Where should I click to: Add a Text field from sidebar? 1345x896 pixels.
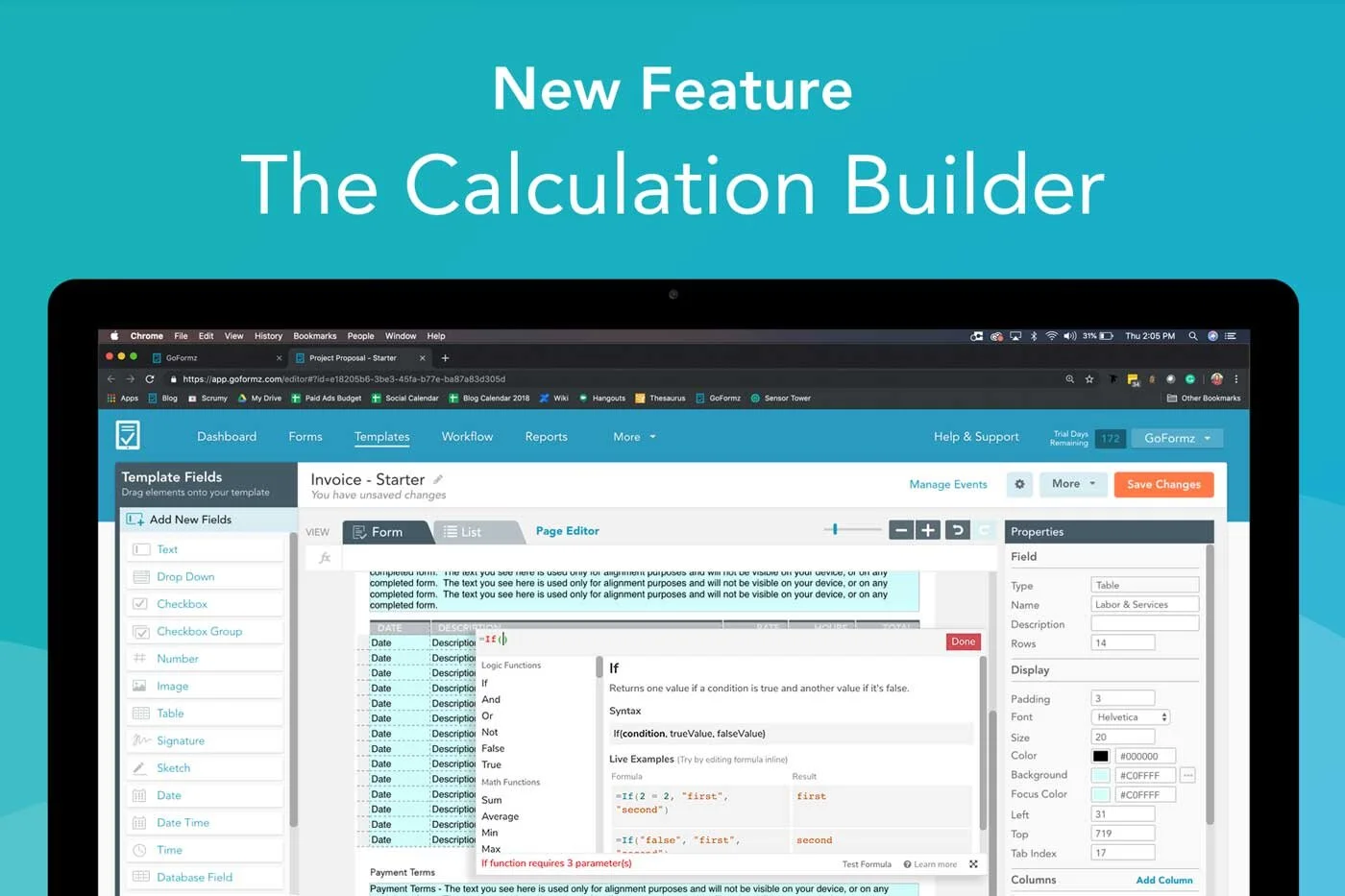pyautogui.click(x=205, y=549)
